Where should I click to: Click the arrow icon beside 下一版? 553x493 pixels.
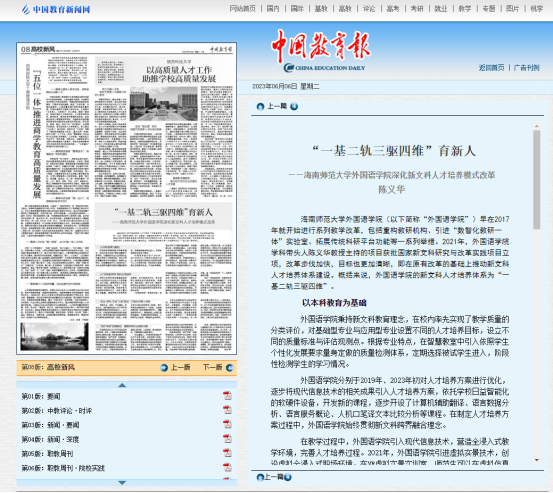point(230,368)
